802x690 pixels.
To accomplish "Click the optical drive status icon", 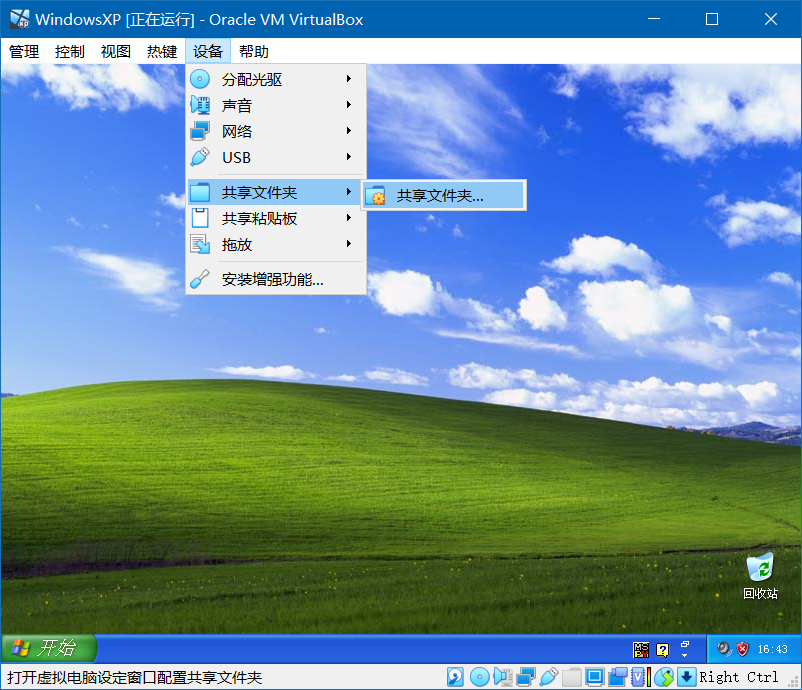I will [x=479, y=677].
